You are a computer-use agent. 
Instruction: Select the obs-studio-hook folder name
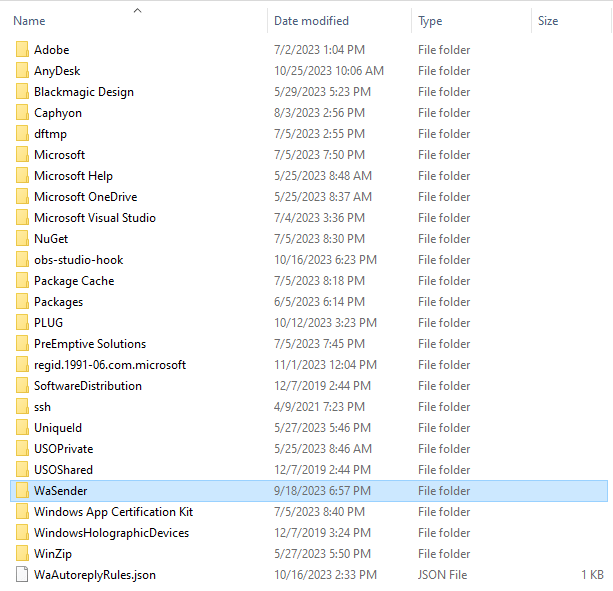79,260
